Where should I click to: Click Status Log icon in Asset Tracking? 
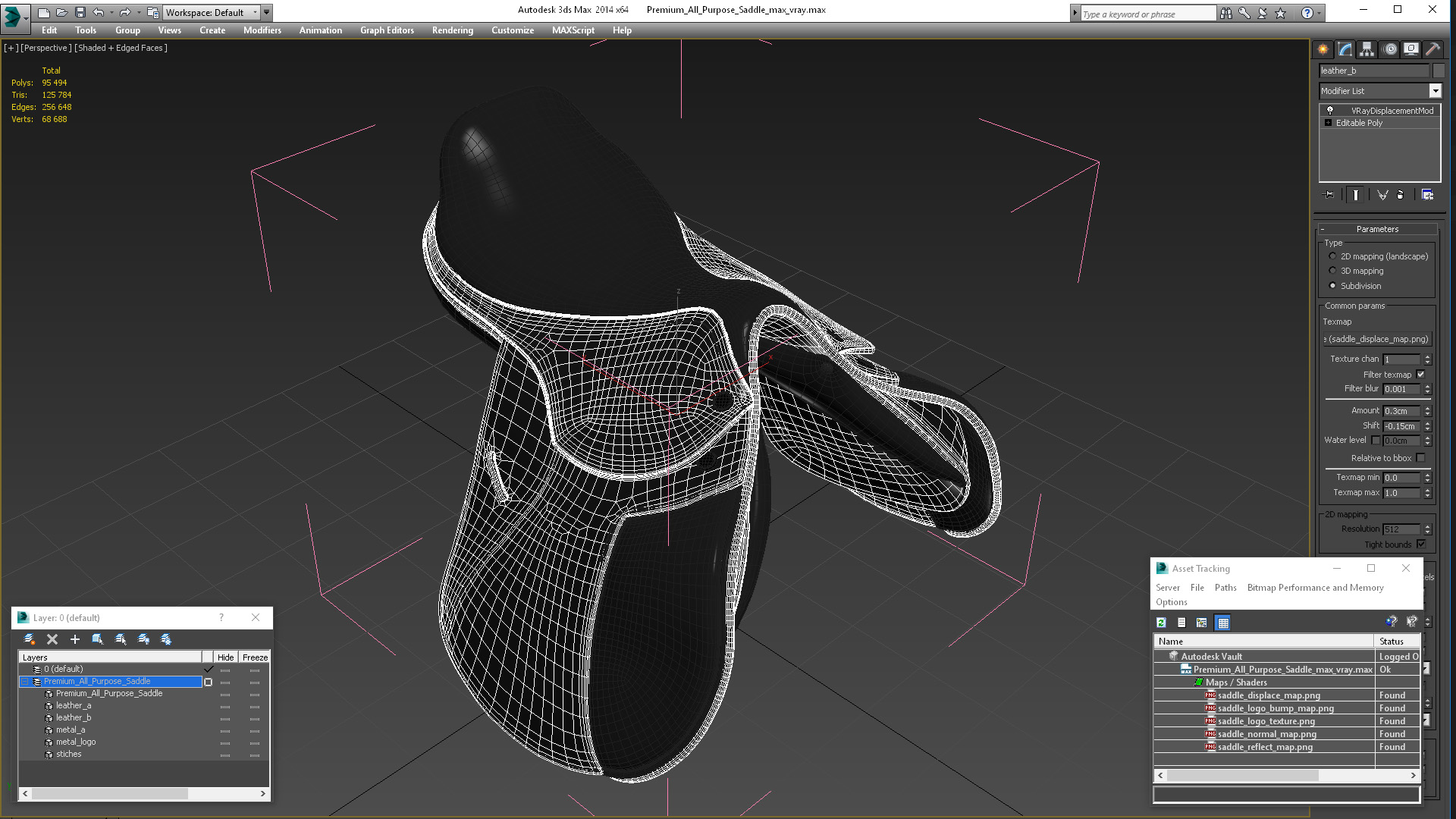point(1181,623)
